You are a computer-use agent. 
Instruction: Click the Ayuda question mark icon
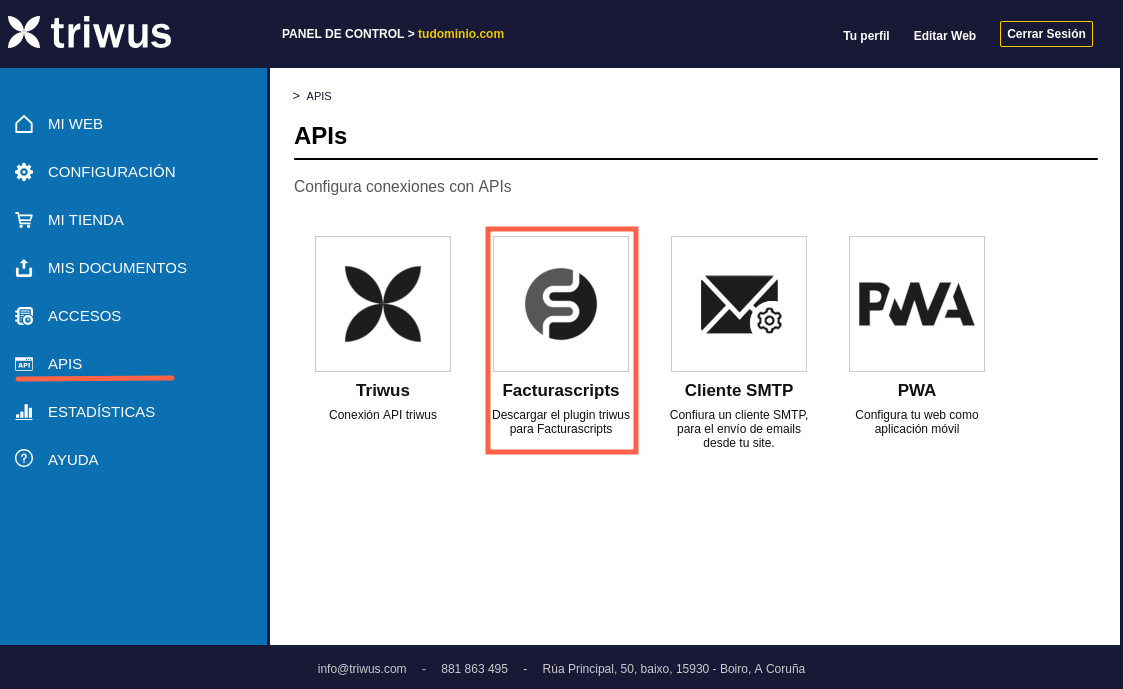coord(24,458)
